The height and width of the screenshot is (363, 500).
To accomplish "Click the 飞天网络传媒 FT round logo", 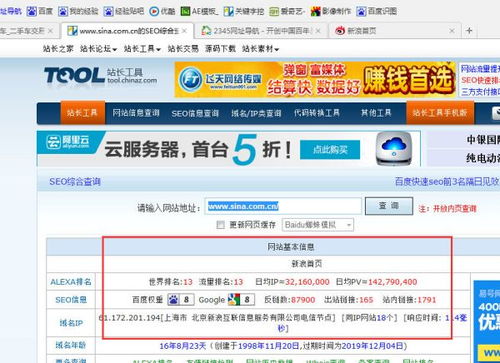I will [191, 79].
